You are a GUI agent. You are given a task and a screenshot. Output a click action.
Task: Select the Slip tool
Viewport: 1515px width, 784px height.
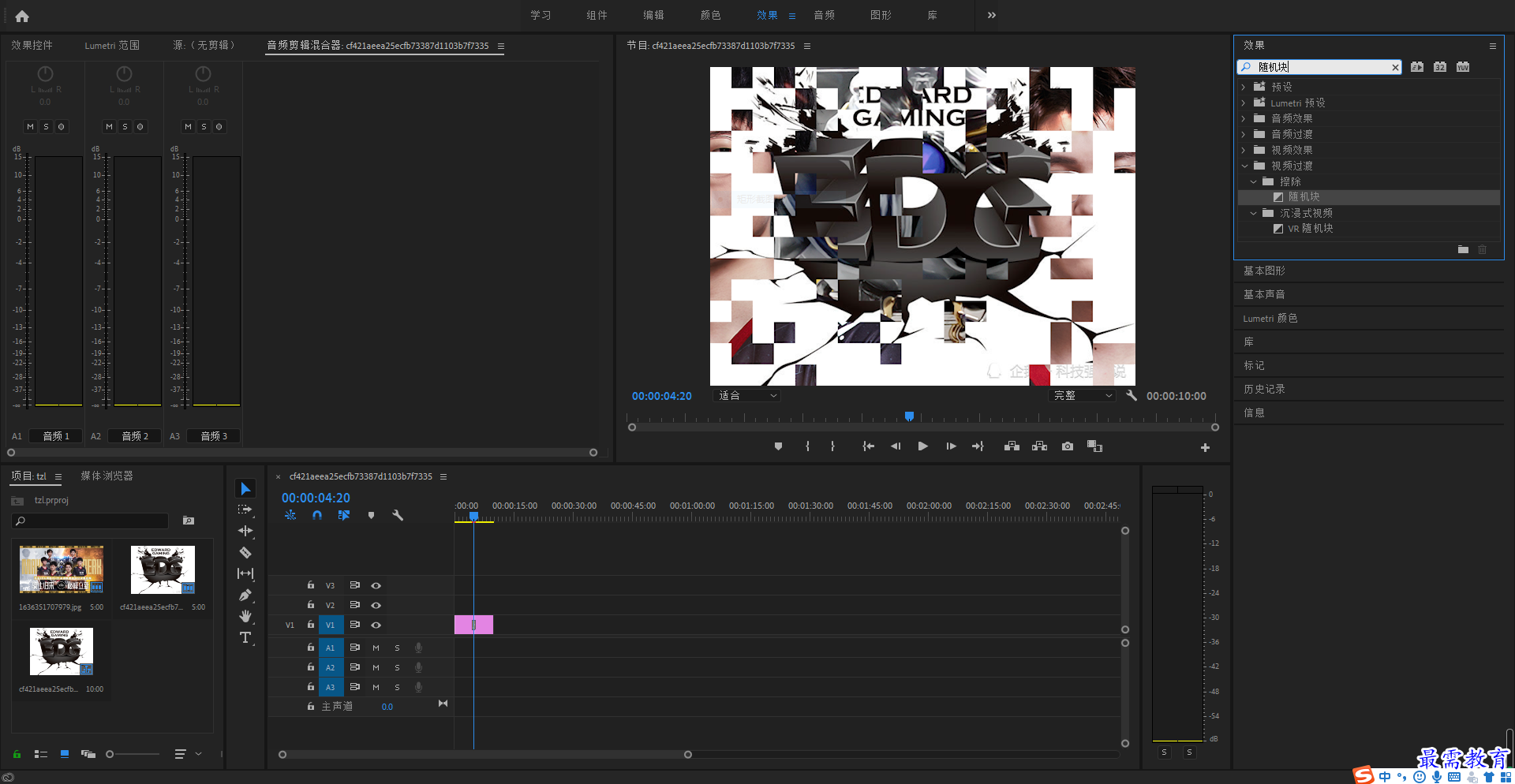(x=245, y=573)
